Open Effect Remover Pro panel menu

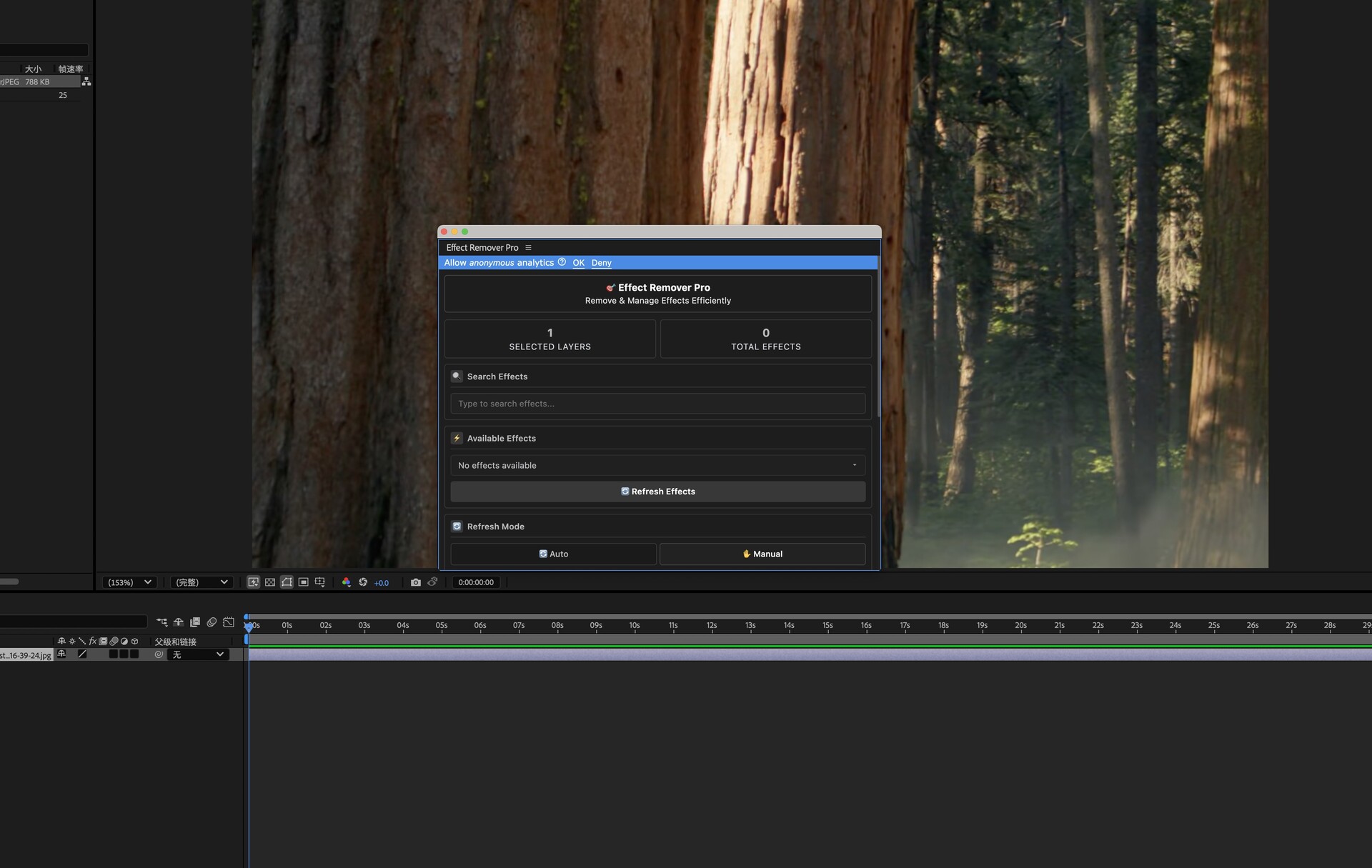coord(528,248)
